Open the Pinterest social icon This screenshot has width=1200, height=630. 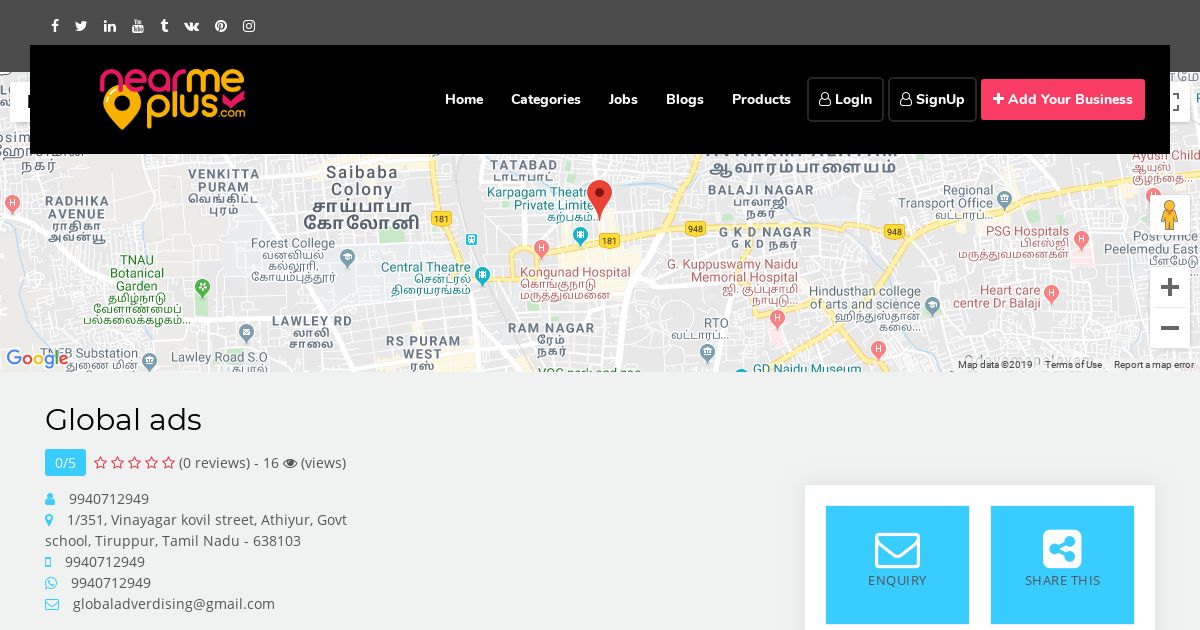(x=221, y=26)
